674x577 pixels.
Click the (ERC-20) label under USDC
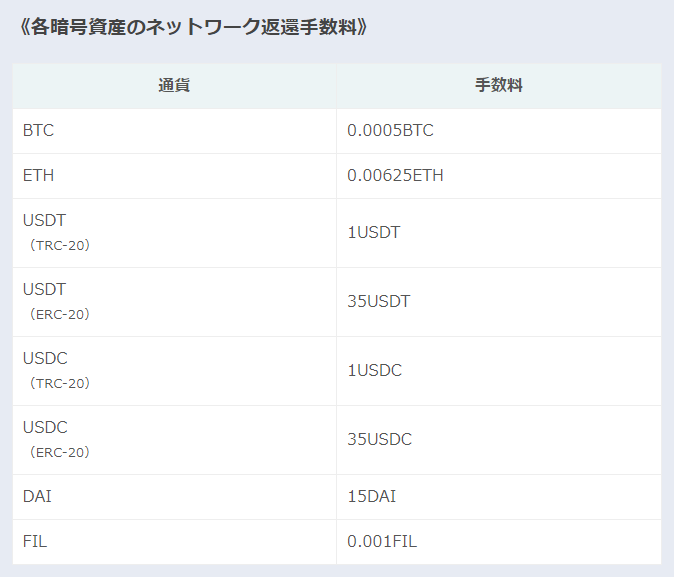(x=59, y=452)
